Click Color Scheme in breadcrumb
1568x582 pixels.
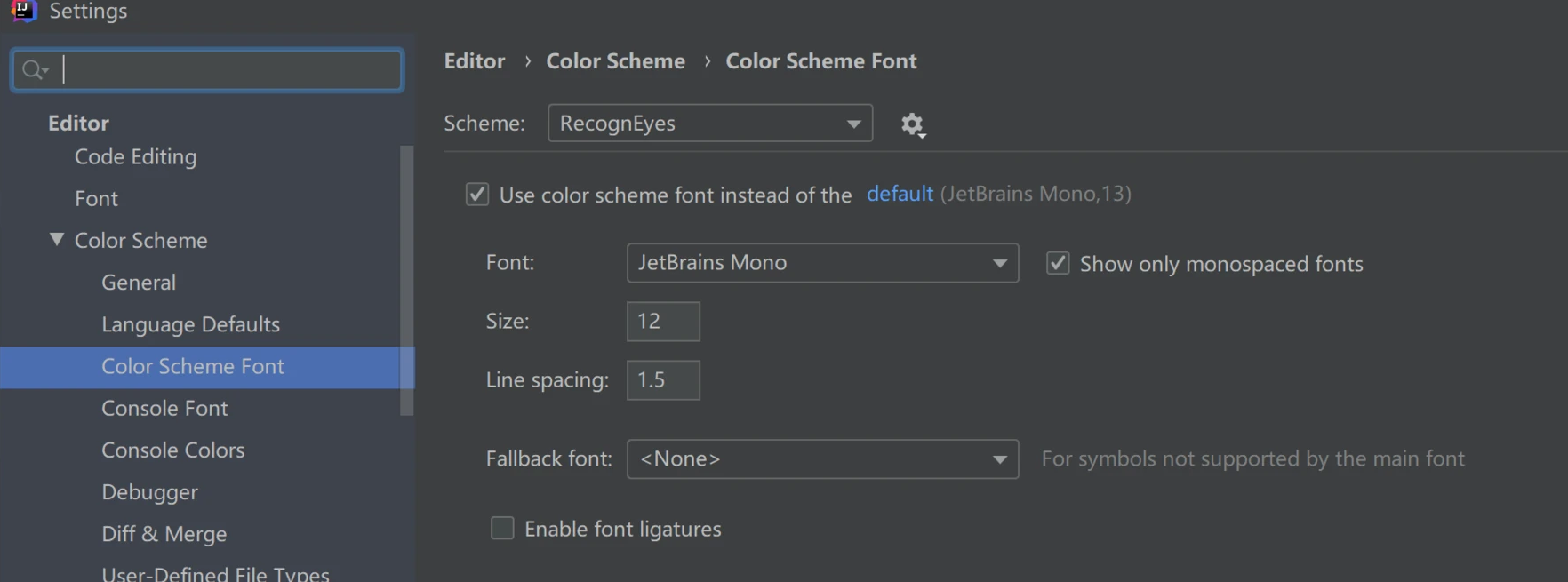click(615, 61)
